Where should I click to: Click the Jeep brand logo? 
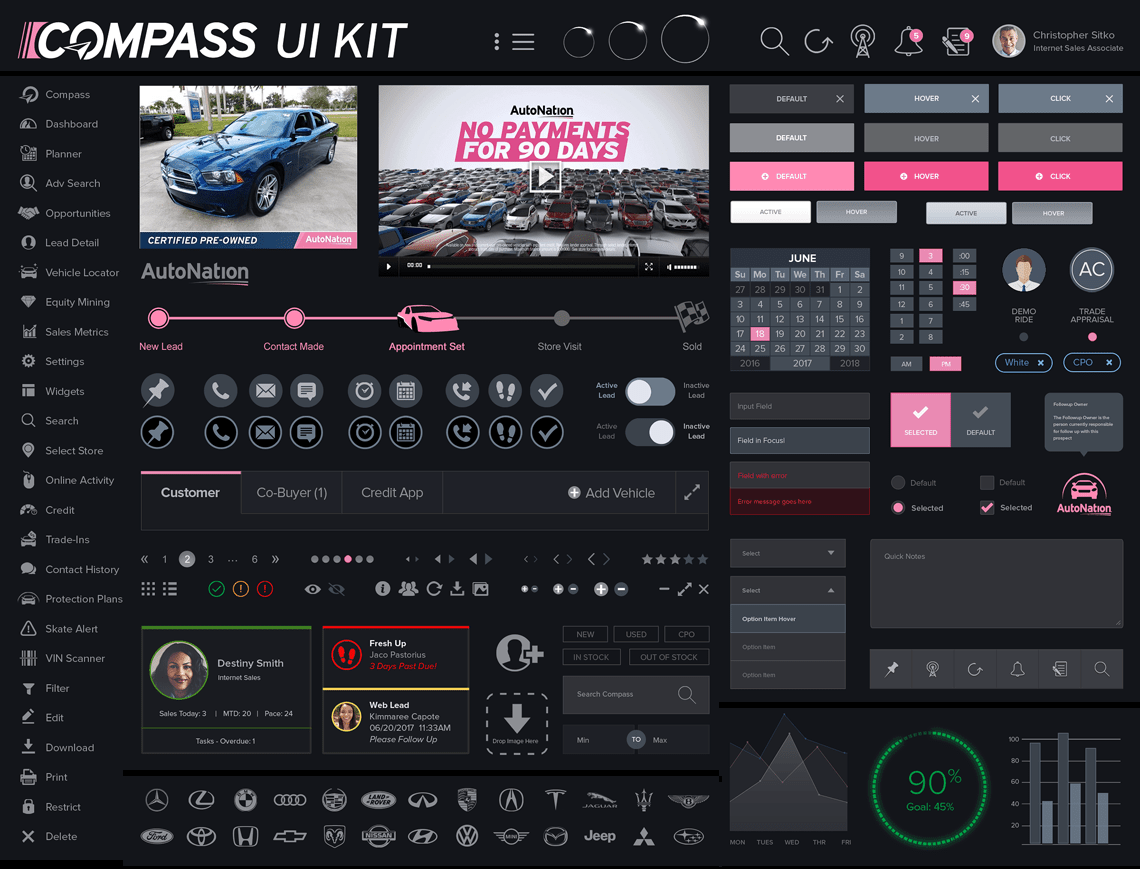[x=600, y=836]
